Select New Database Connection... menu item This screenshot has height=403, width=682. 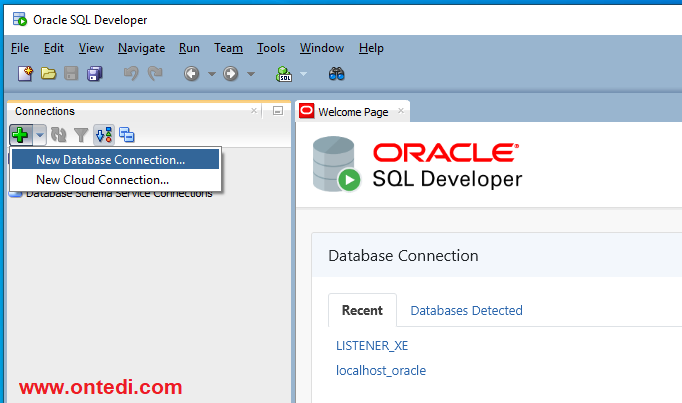coord(115,159)
